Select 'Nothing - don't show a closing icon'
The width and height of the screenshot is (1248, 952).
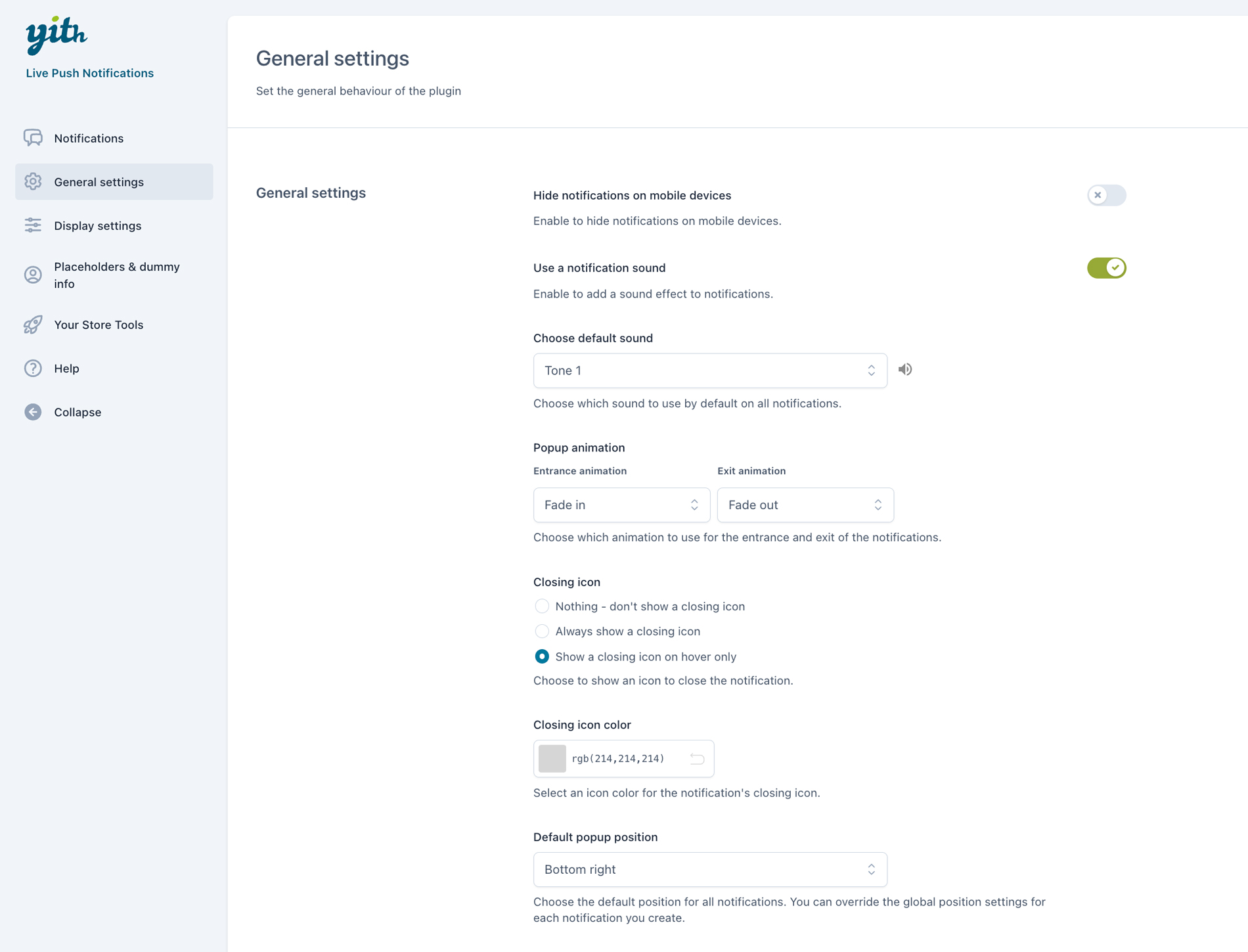pos(542,606)
